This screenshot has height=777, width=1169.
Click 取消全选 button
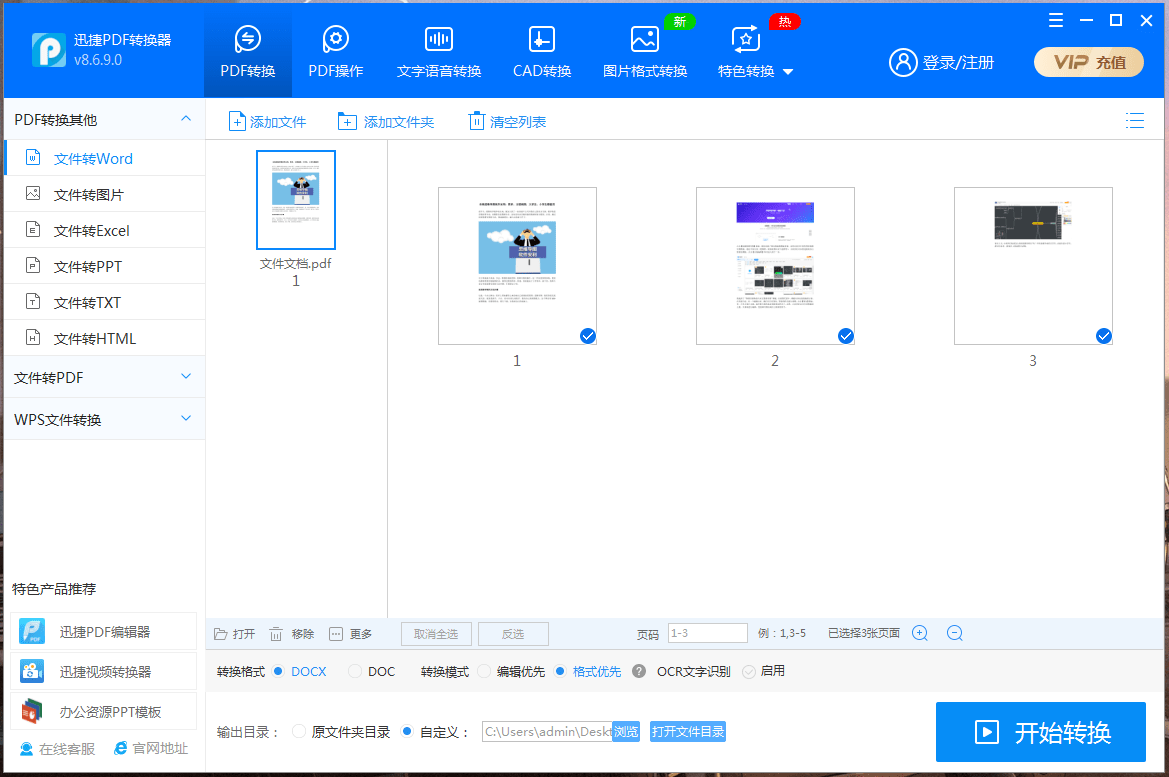click(436, 634)
